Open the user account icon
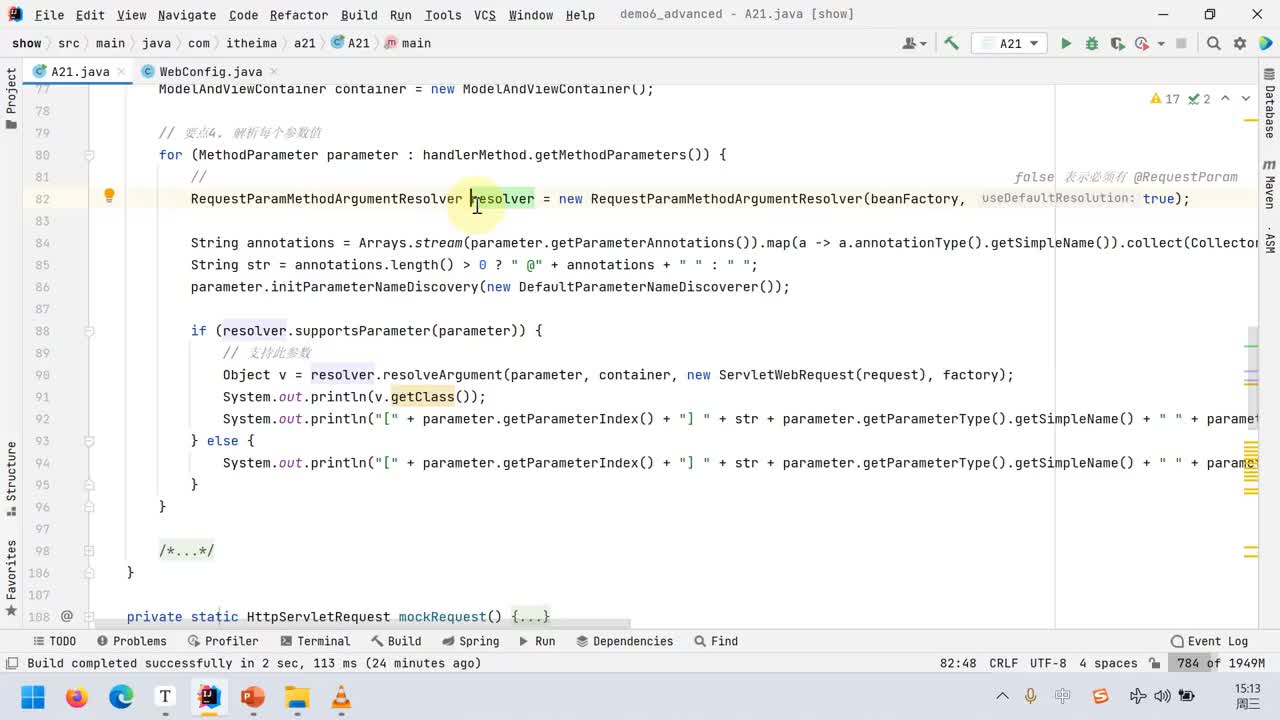This screenshot has height=720, width=1280. pyautogui.click(x=913, y=43)
